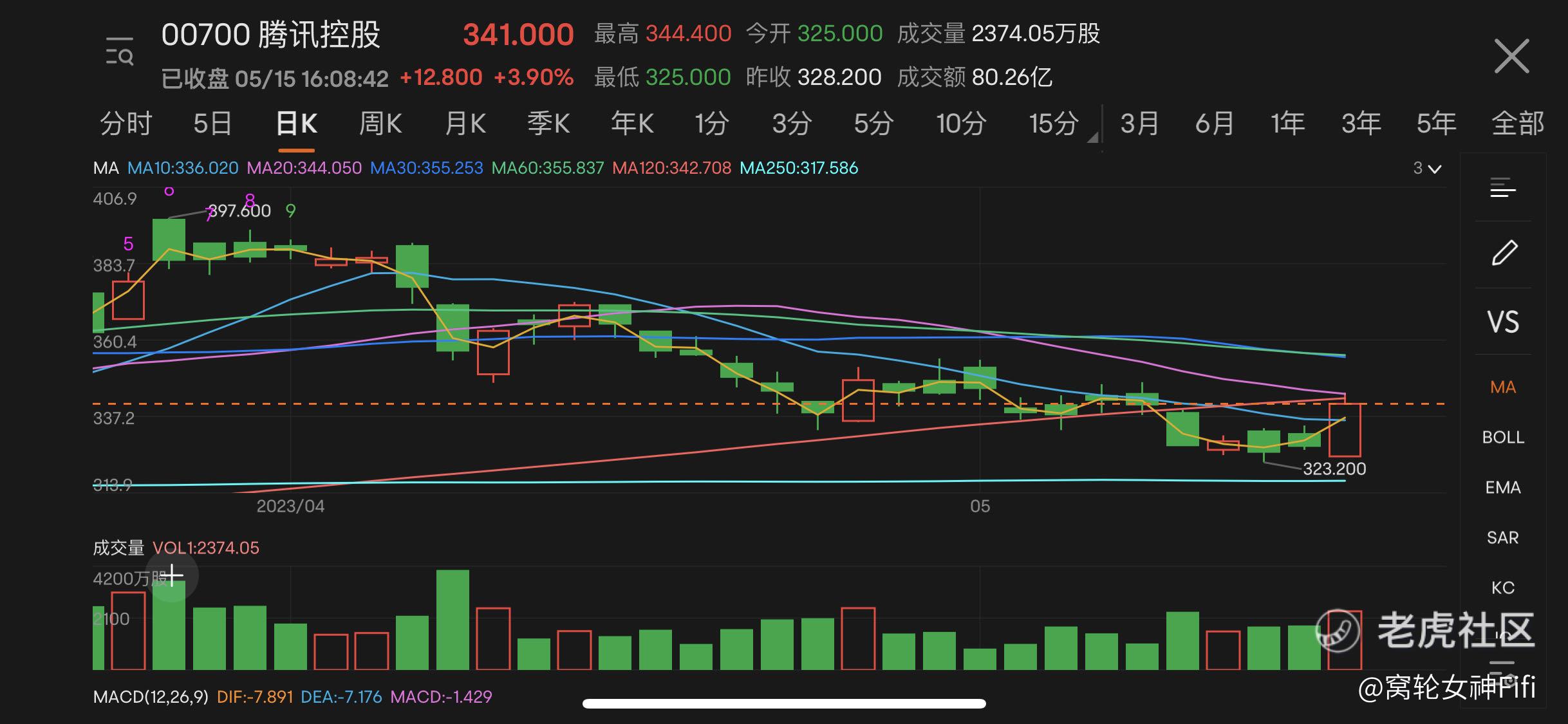This screenshot has height=724, width=1568.
Task: Open the stock search list icon
Action: click(x=120, y=51)
